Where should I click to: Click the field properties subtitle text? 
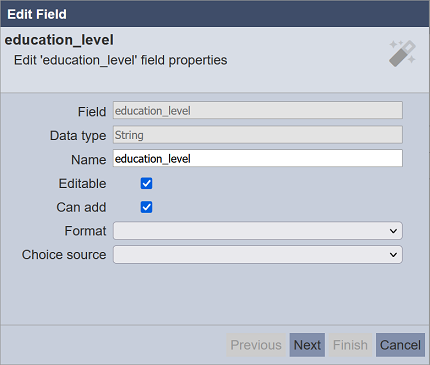click(x=120, y=60)
